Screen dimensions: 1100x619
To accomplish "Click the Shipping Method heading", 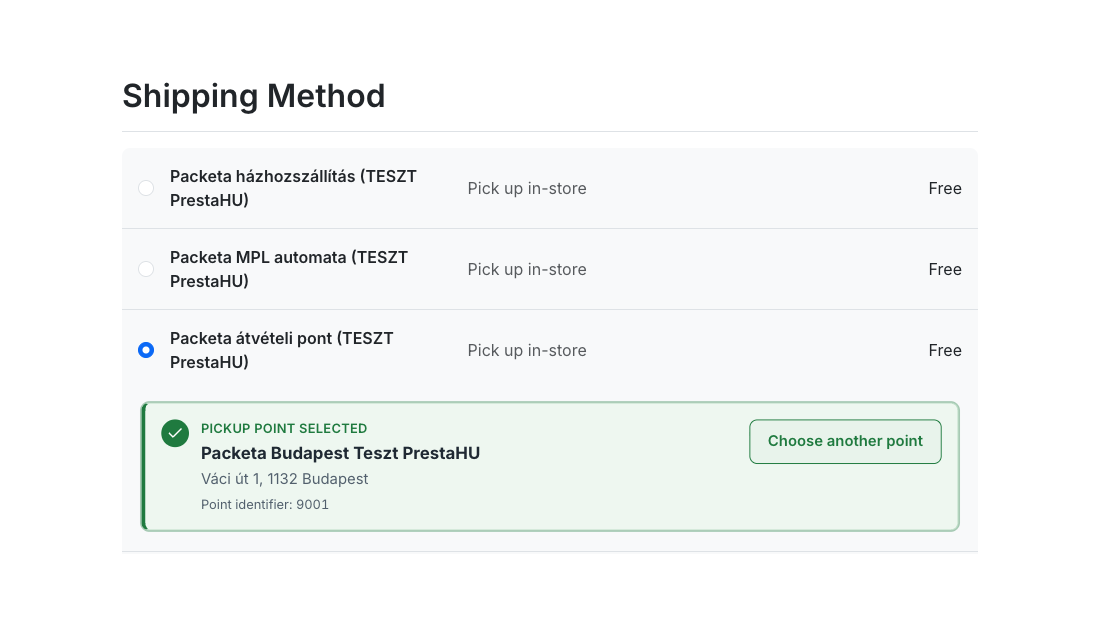I will pyautogui.click(x=254, y=96).
